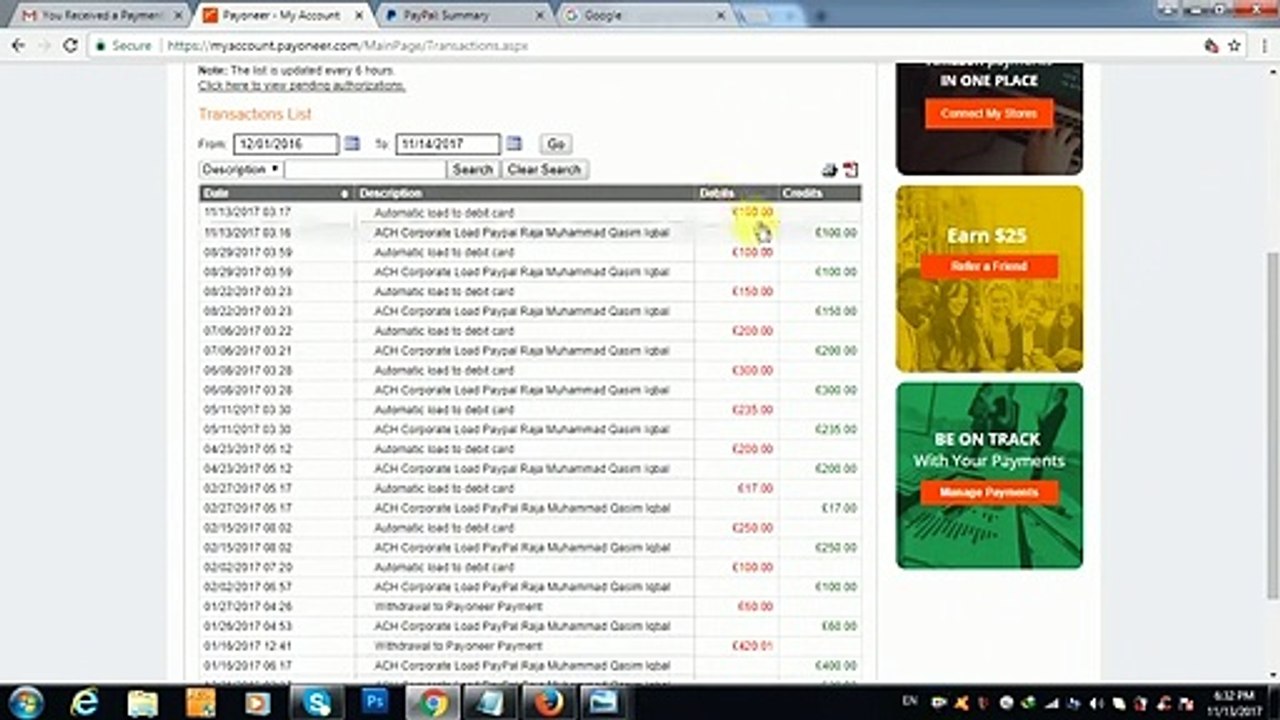Click the Description column header
Viewport: 1280px width, 720px height.
coord(526,193)
